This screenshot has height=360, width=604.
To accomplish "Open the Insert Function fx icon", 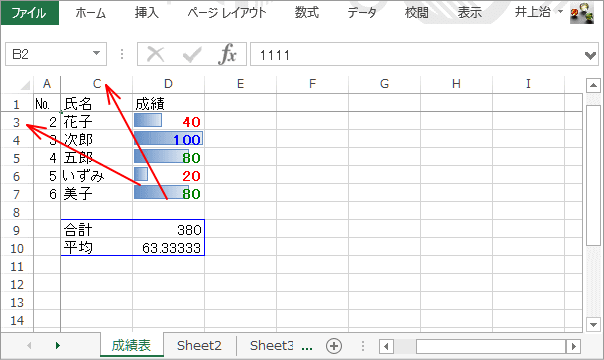I will (x=227, y=54).
